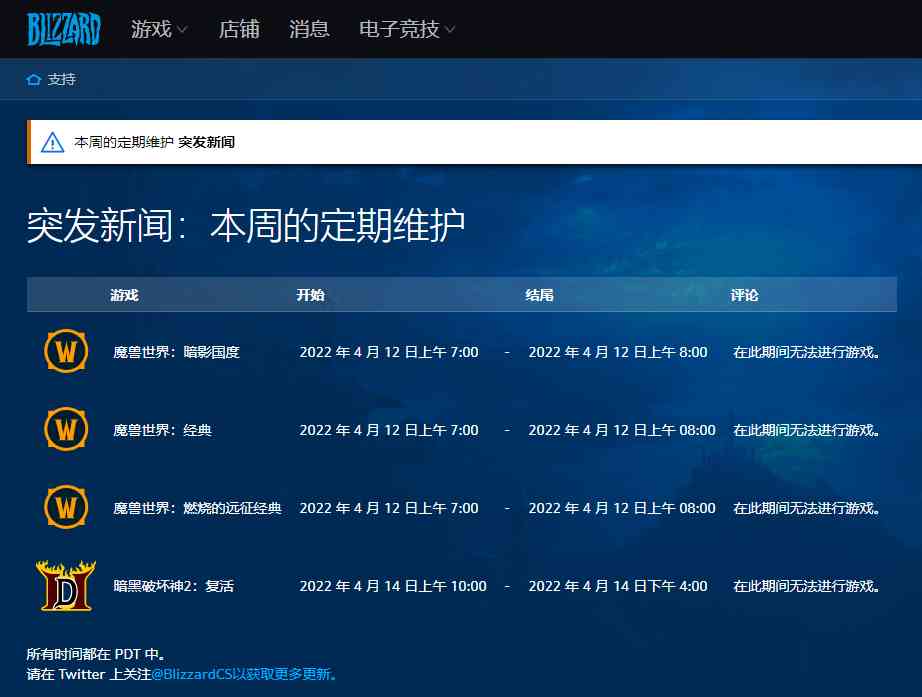
Task: Click the 经典 row comment text
Action: pos(806,431)
